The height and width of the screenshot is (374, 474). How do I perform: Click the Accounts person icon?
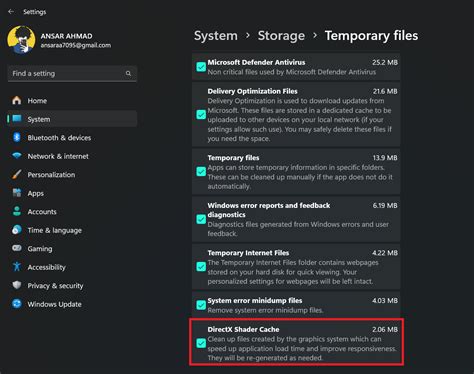(17, 211)
